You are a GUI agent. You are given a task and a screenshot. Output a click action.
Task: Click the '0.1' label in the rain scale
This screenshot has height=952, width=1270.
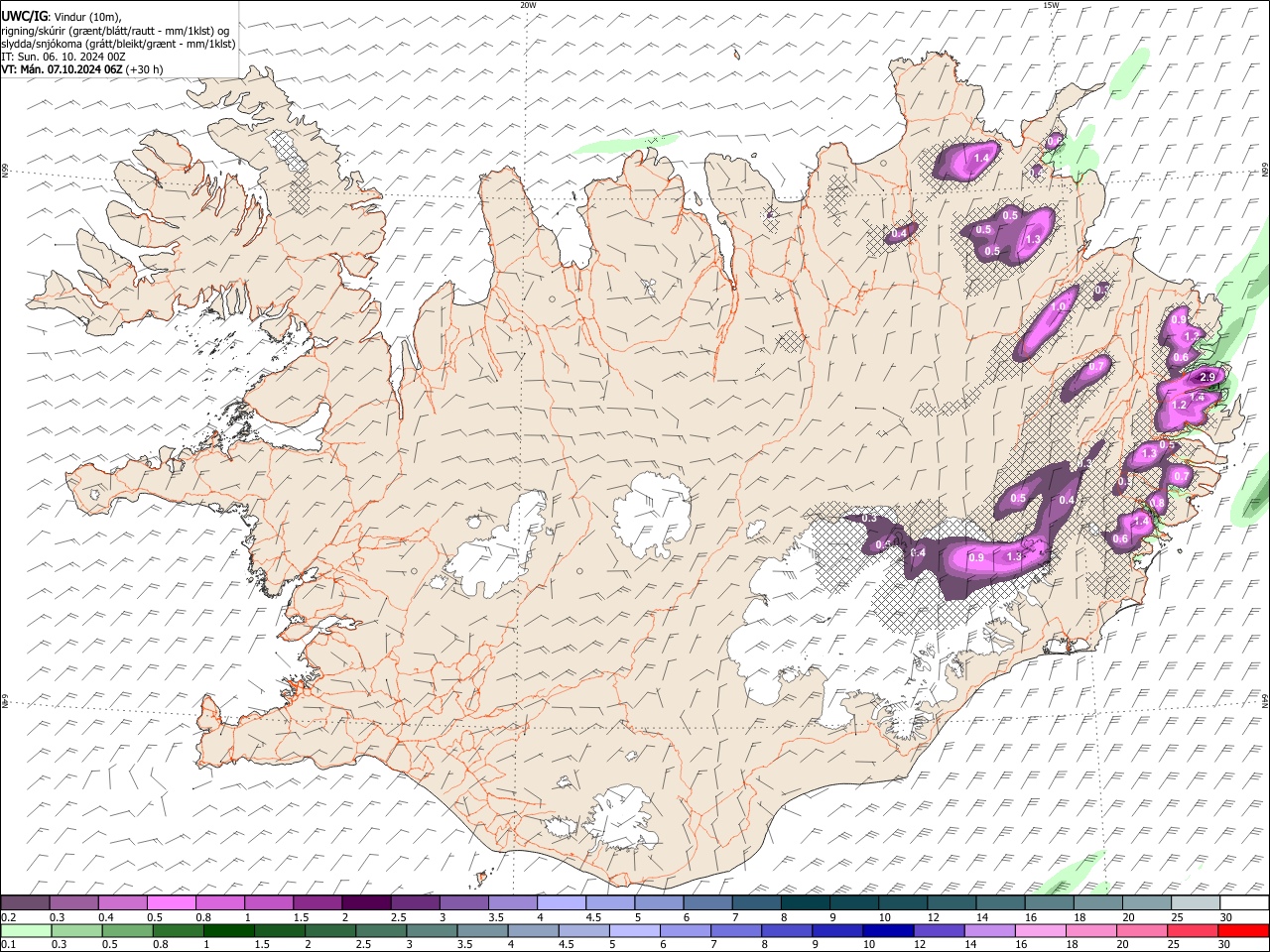tap(9, 945)
